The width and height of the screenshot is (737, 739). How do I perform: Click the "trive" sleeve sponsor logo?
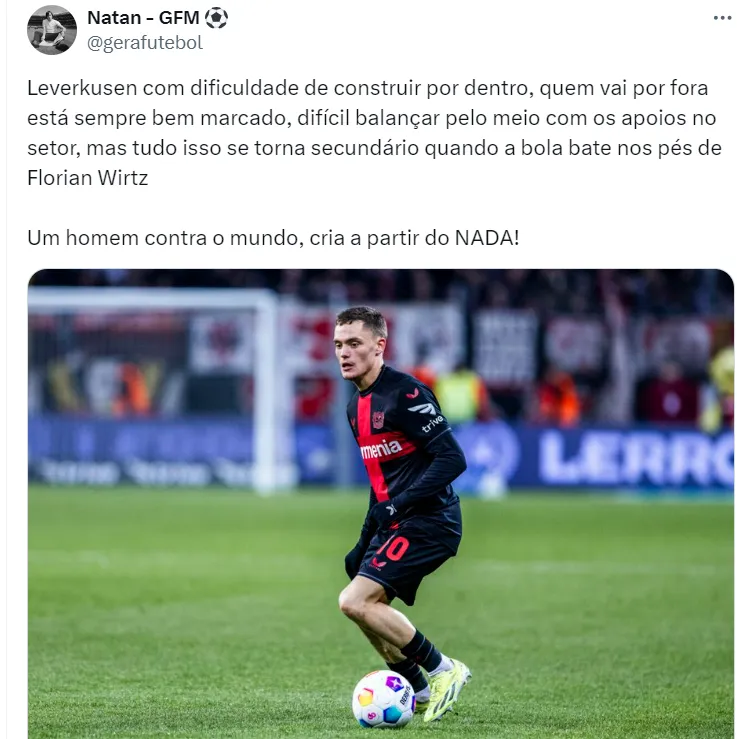(432, 423)
